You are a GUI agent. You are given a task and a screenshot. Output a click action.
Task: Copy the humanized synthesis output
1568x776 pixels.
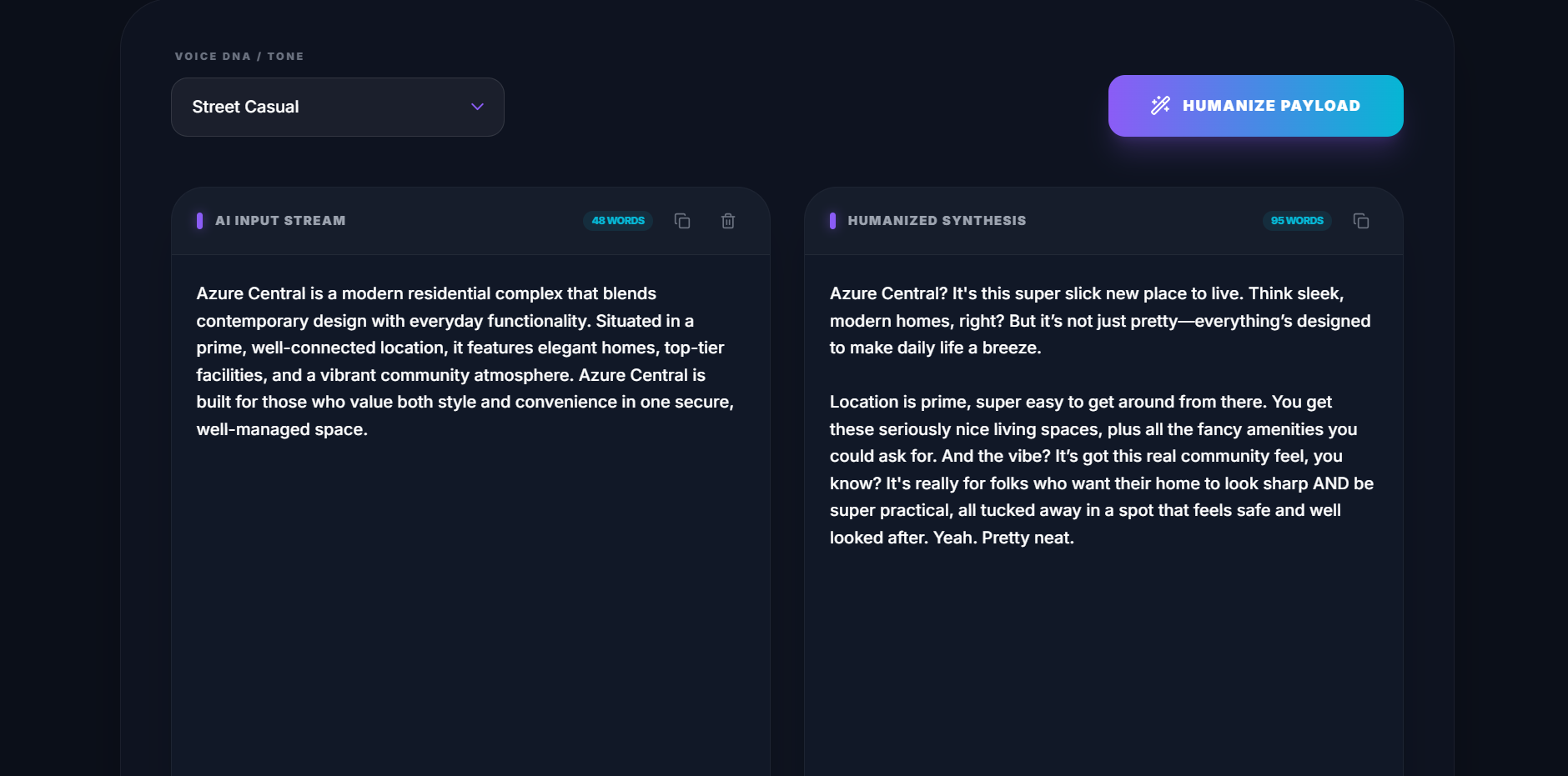1361,221
